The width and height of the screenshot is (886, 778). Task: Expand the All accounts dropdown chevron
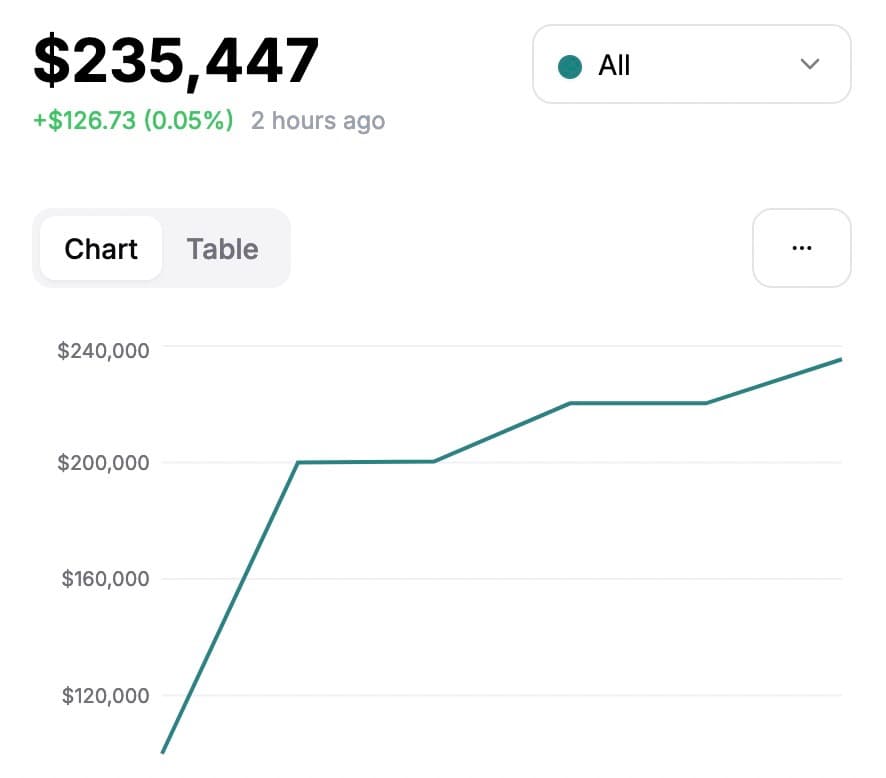coord(810,65)
